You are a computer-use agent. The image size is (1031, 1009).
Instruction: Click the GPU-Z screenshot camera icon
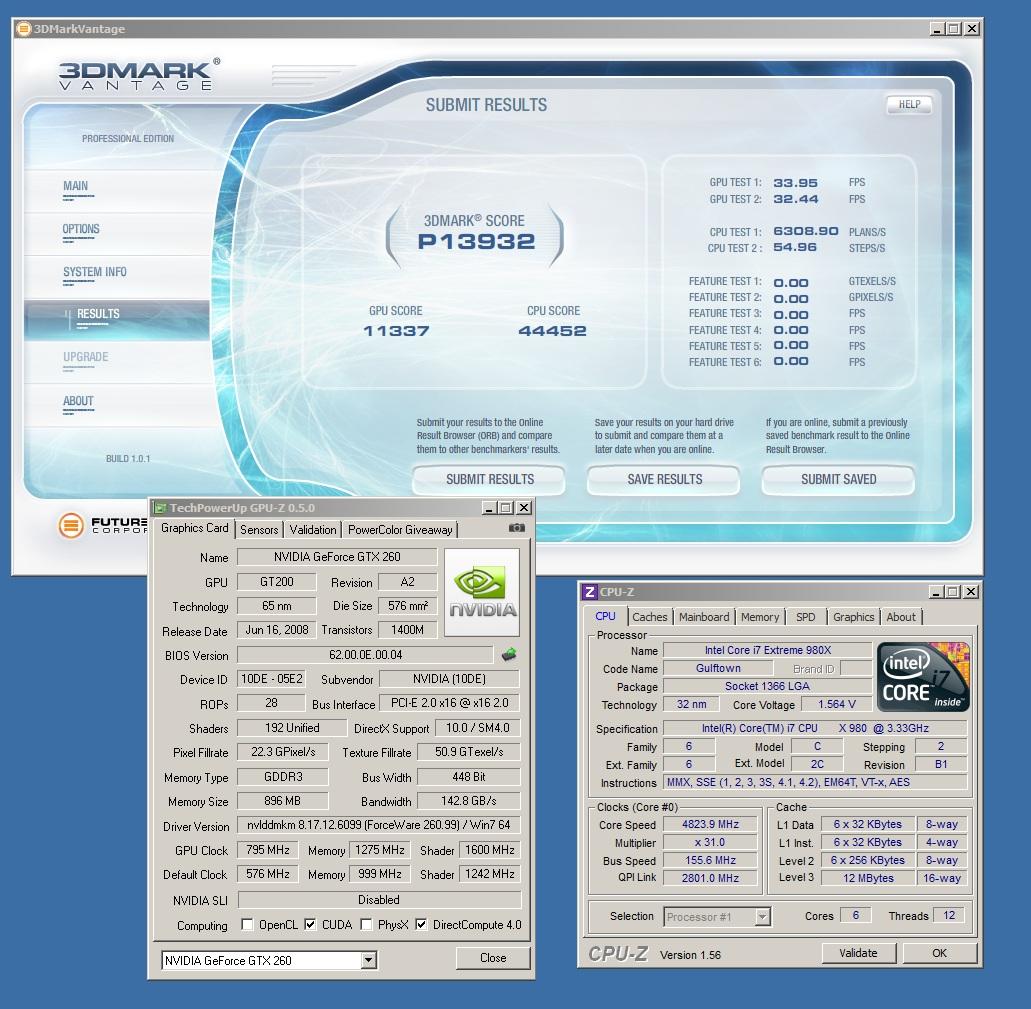(x=517, y=528)
